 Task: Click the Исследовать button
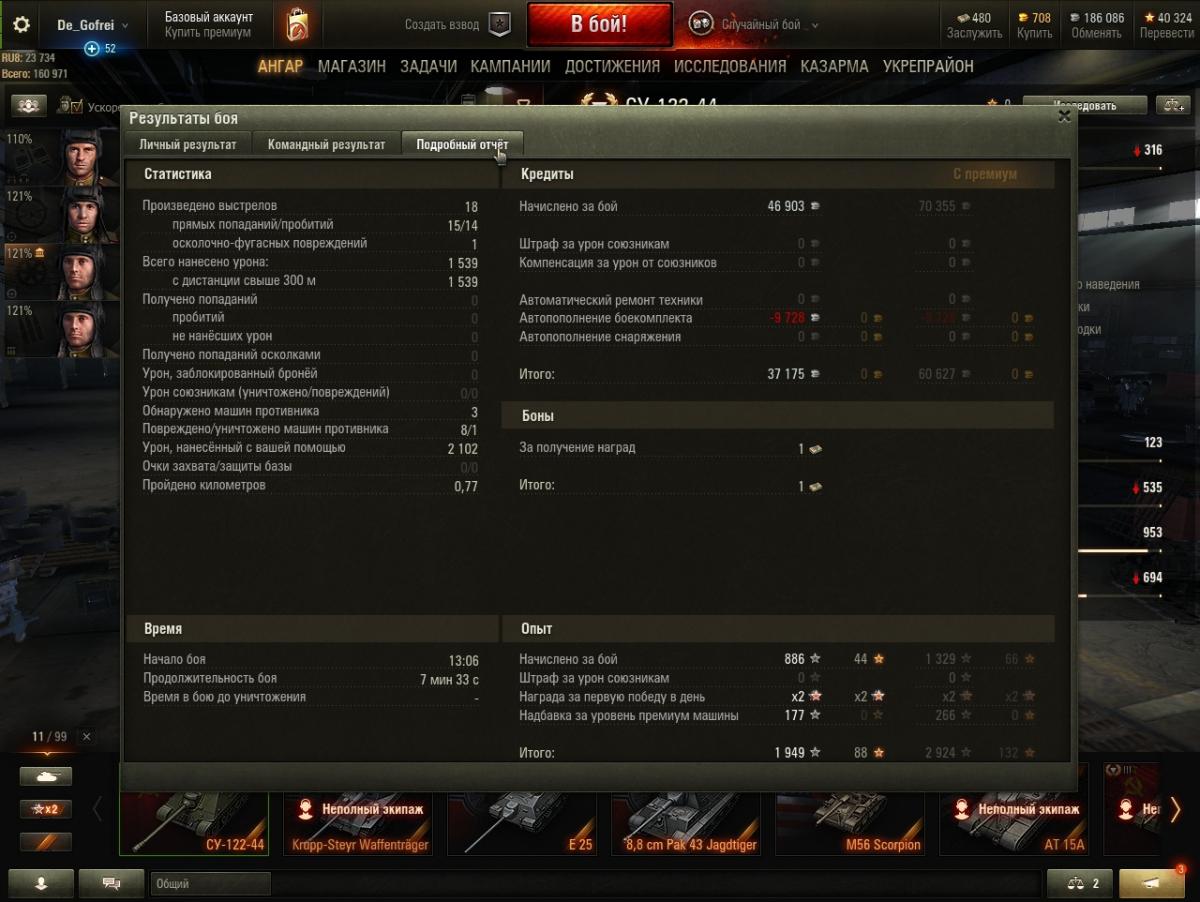tap(1084, 105)
